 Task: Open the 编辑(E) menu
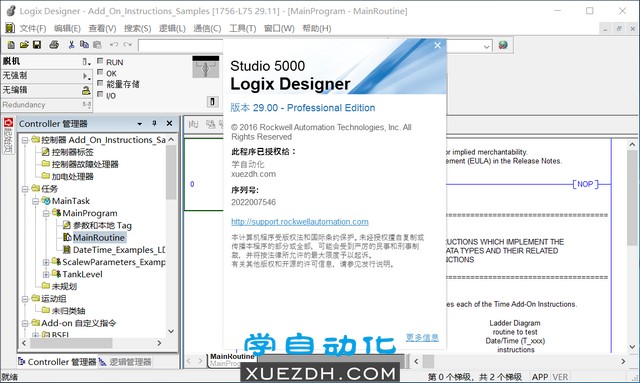click(67, 28)
